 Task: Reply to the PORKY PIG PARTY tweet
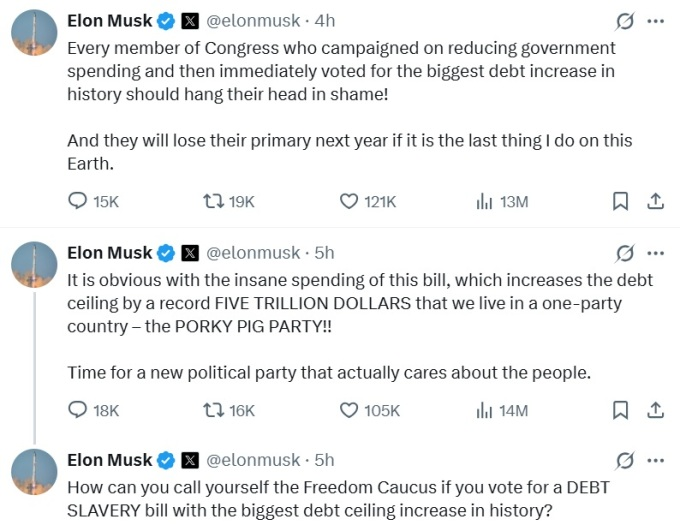coord(79,410)
